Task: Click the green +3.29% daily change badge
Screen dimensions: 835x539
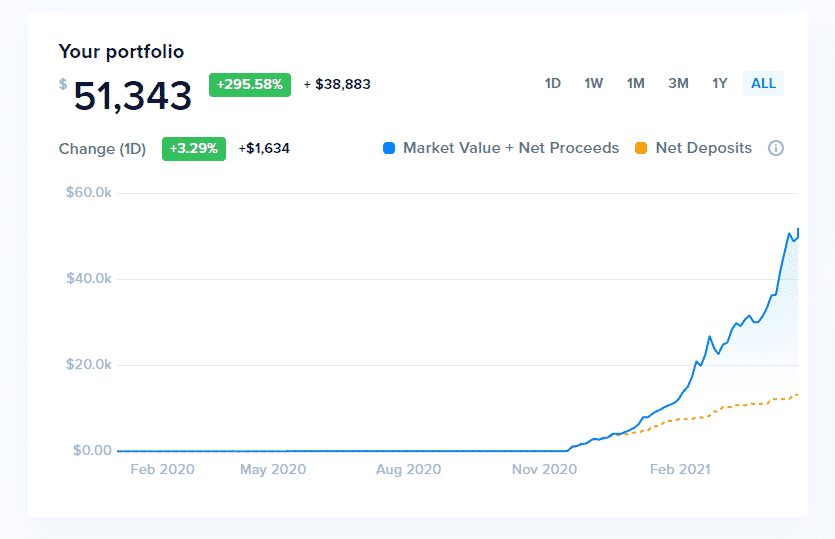Action: click(x=194, y=148)
